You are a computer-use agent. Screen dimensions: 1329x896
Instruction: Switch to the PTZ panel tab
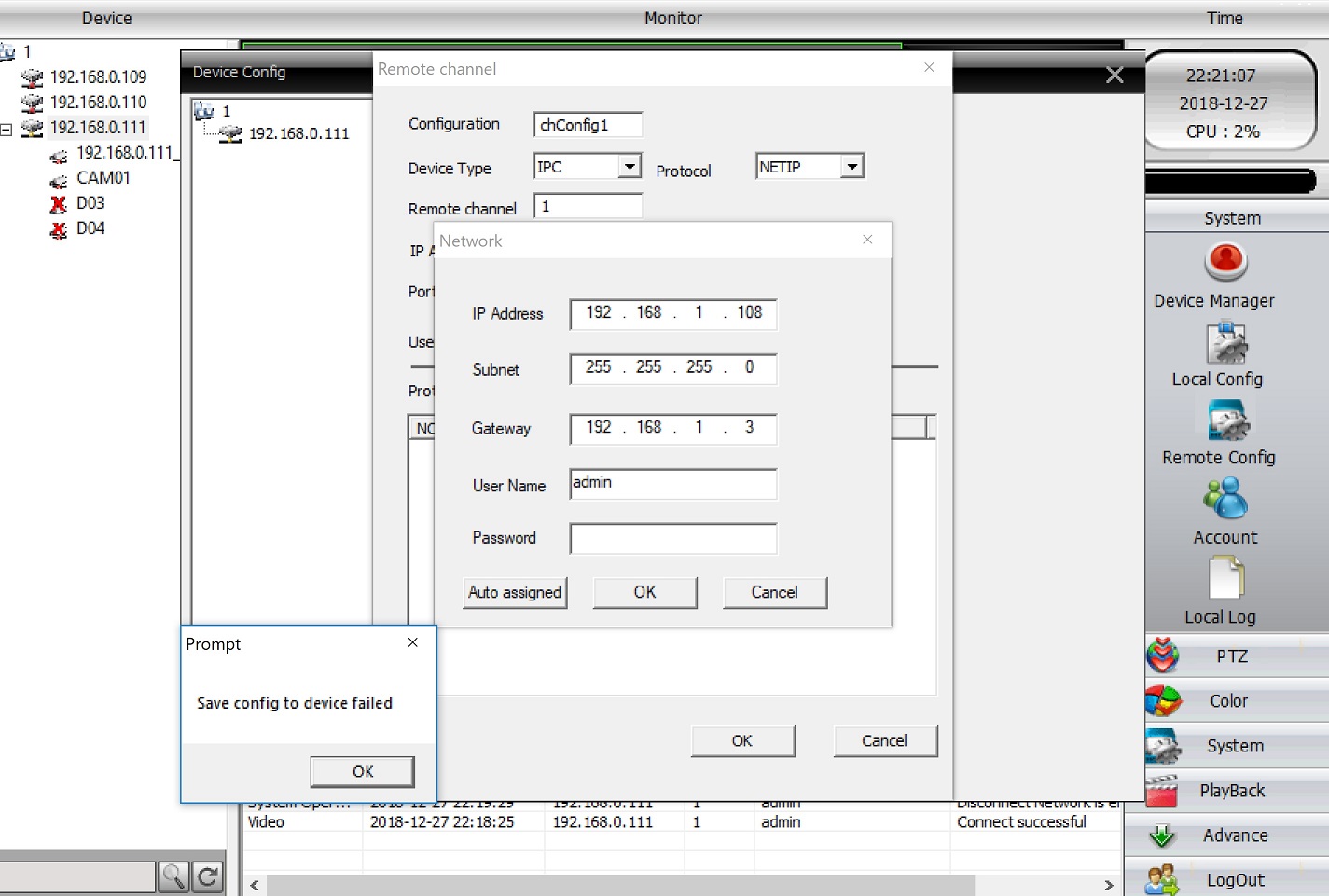tap(1231, 656)
